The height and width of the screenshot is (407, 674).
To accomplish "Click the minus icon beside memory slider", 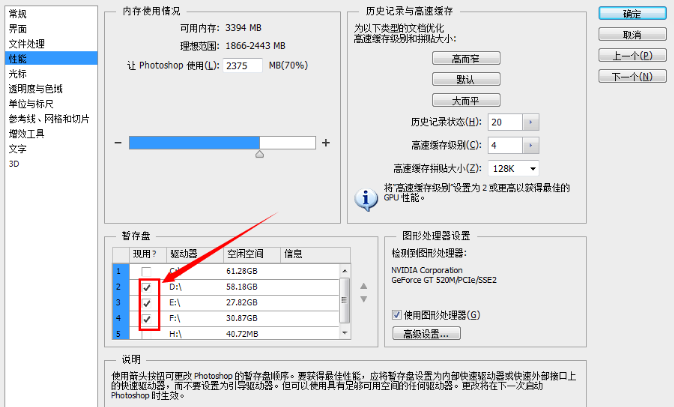I will point(118,143).
